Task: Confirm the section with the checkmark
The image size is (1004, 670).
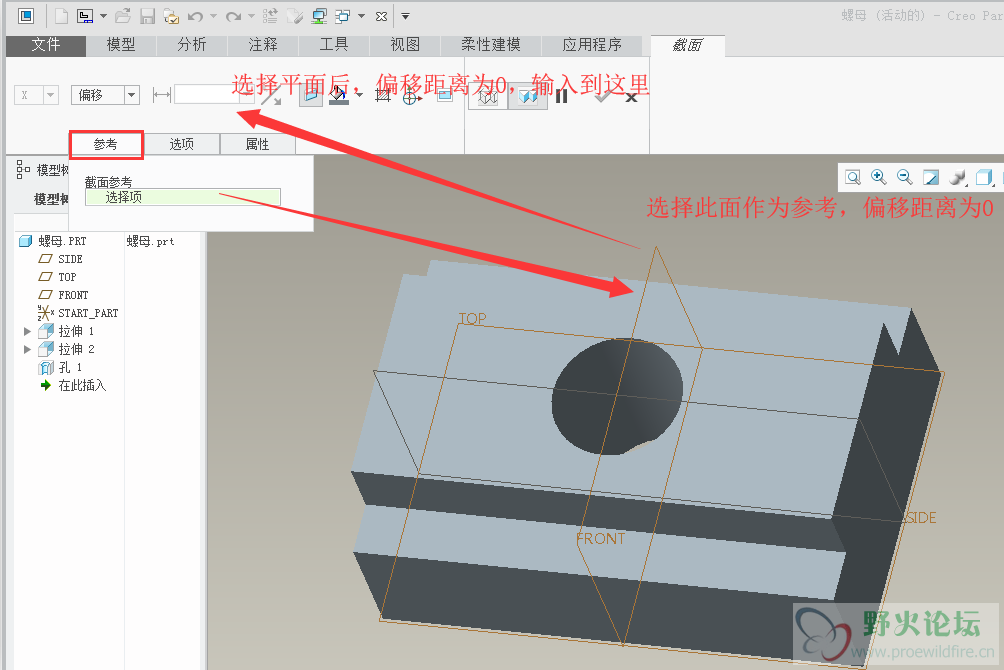Action: tap(603, 97)
